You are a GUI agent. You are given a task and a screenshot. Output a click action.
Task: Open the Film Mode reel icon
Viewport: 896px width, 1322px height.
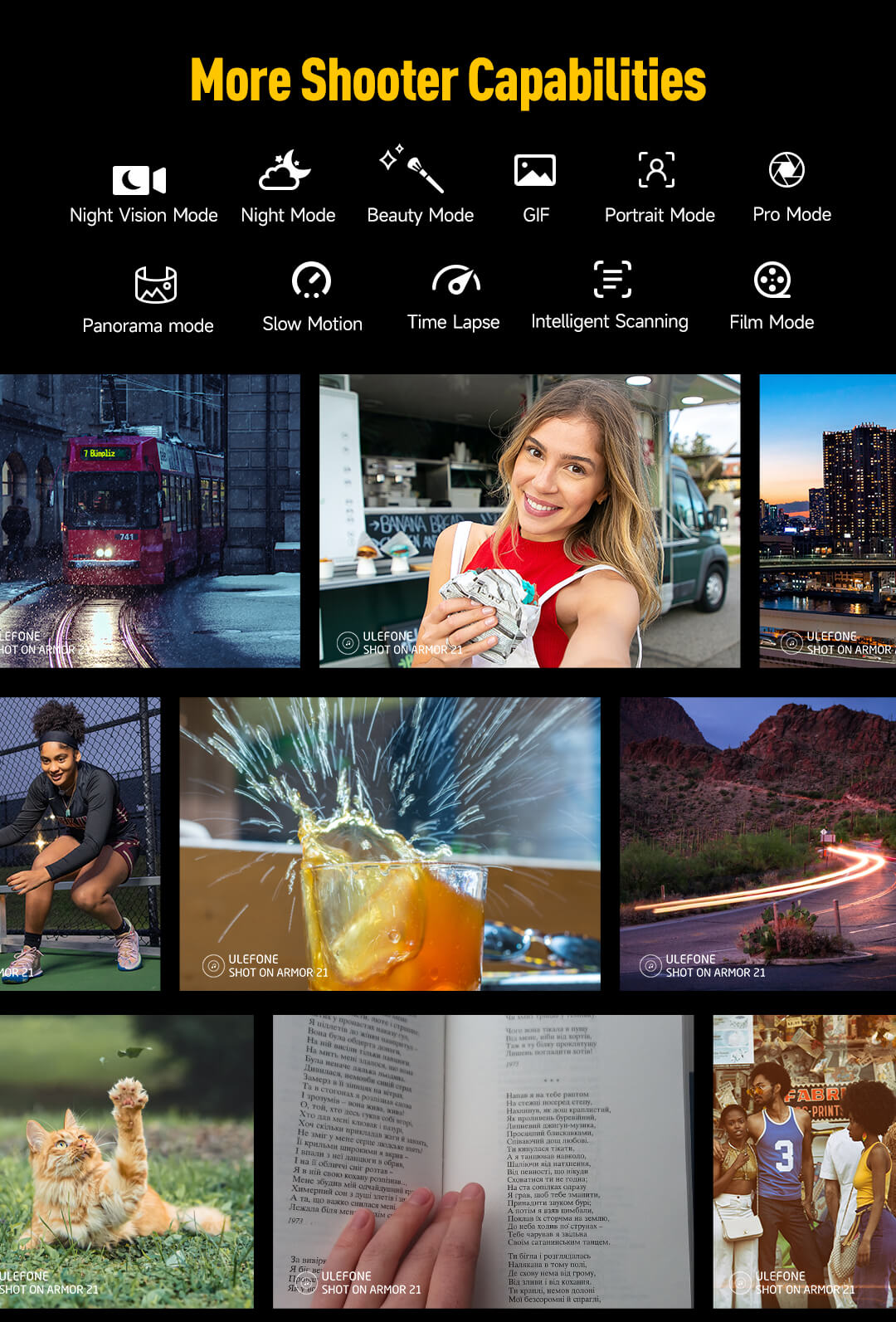tap(772, 280)
